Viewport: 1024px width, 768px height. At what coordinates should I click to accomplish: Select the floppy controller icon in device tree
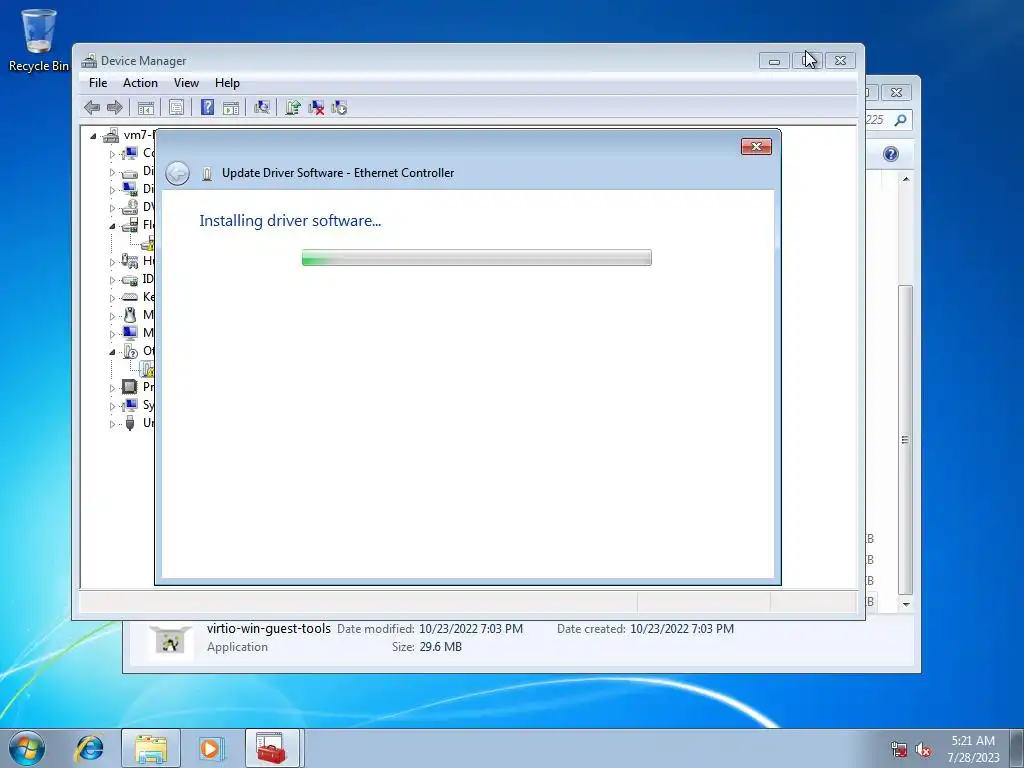[130, 225]
